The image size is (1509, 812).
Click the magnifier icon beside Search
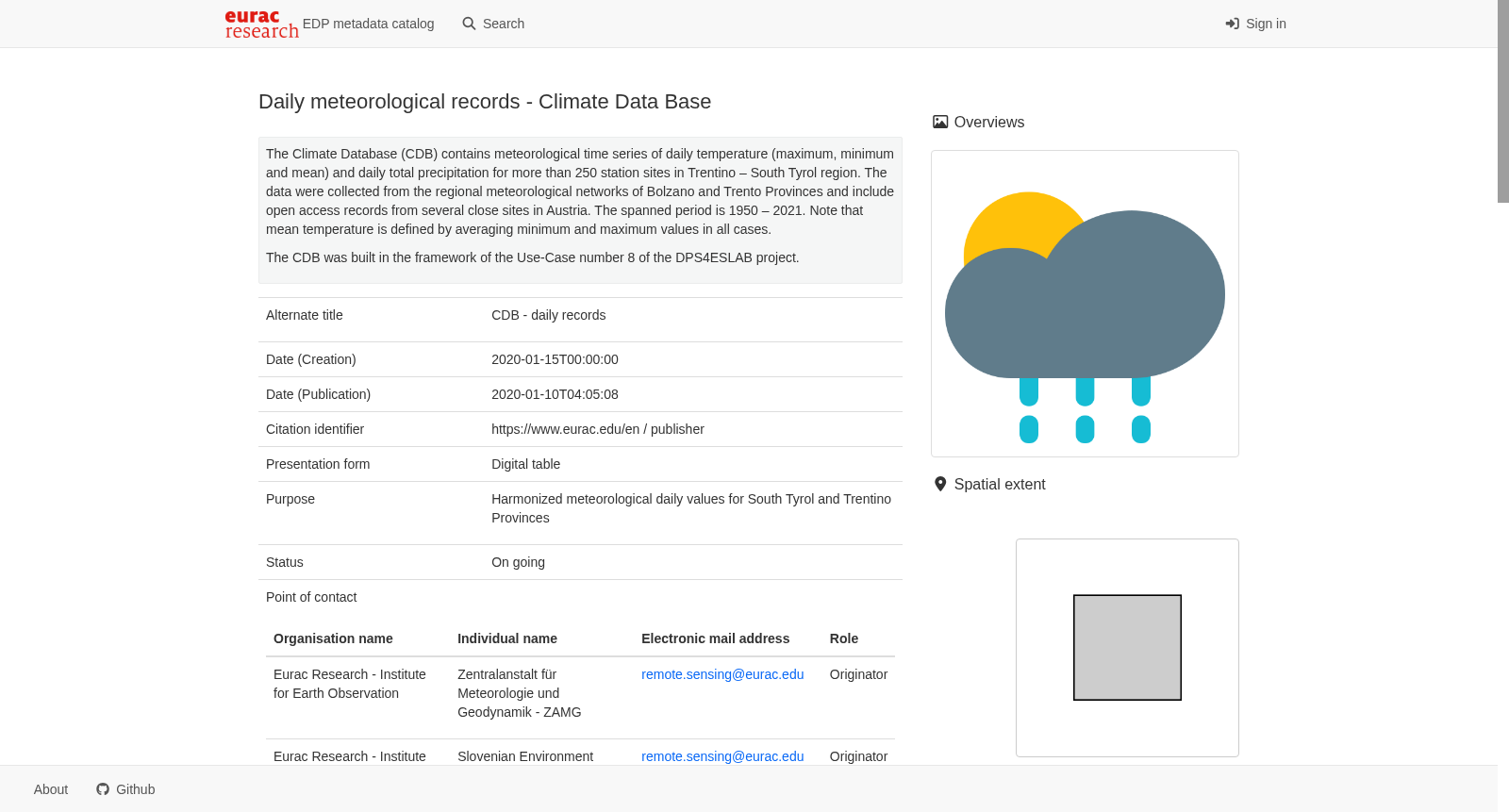[x=469, y=24]
